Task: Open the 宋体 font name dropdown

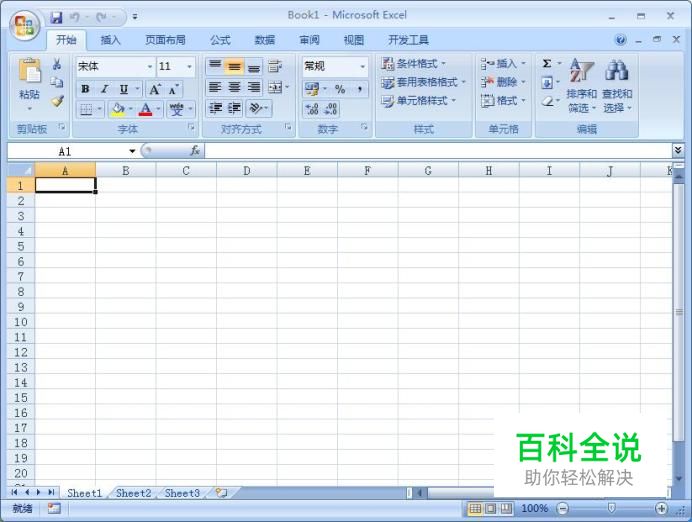Action: pyautogui.click(x=150, y=67)
